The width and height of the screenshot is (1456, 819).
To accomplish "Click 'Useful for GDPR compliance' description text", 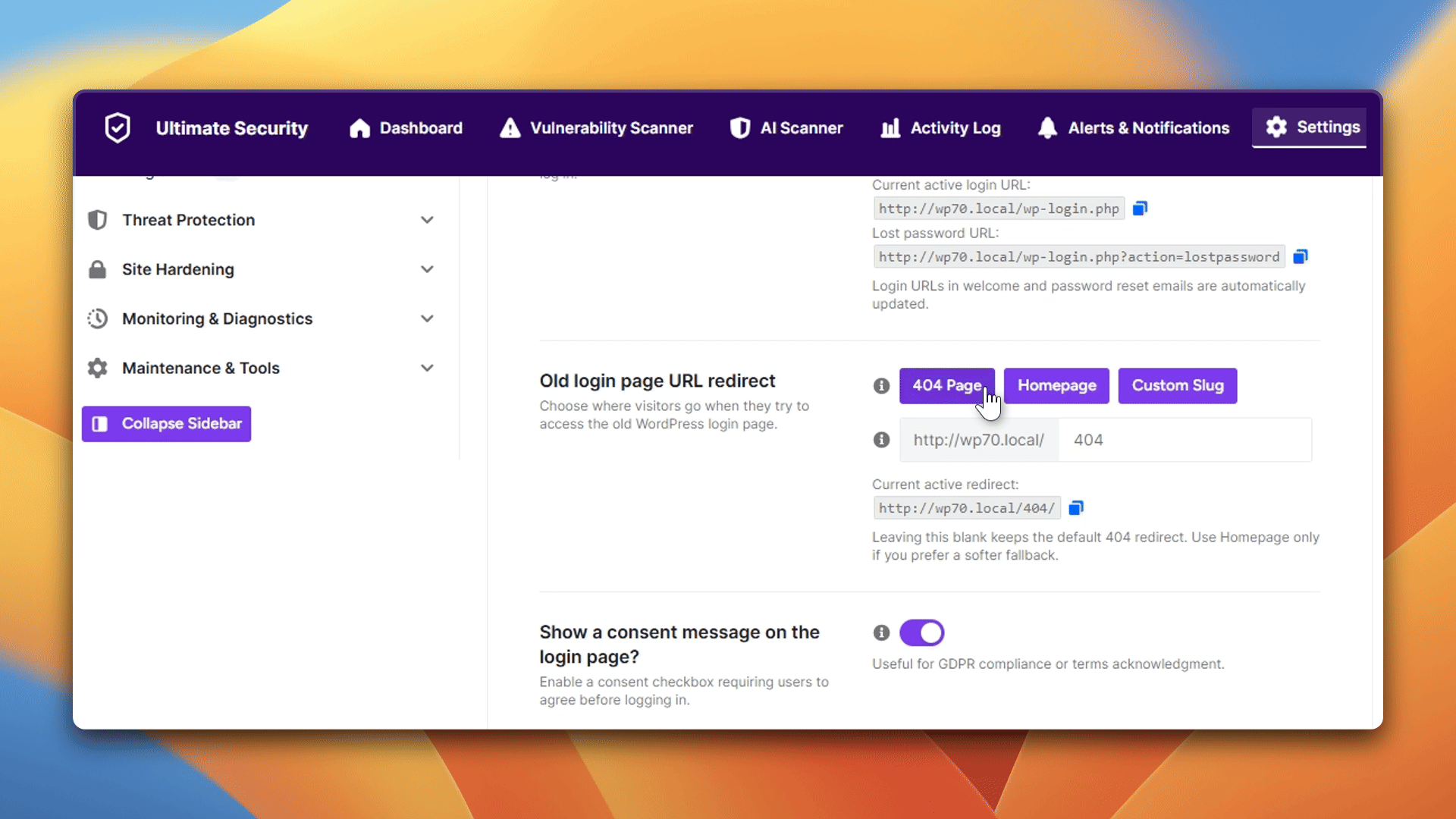I will 1048,664.
